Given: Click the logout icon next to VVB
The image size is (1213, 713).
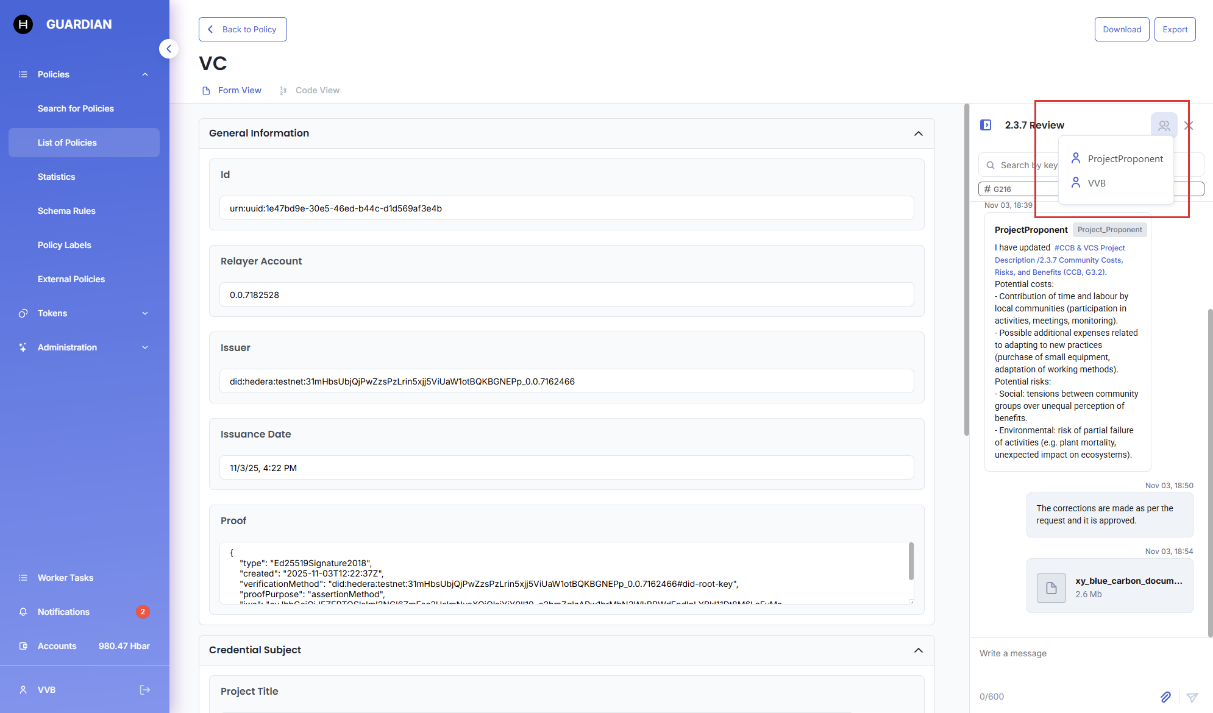Looking at the screenshot, I should pyautogui.click(x=145, y=690).
